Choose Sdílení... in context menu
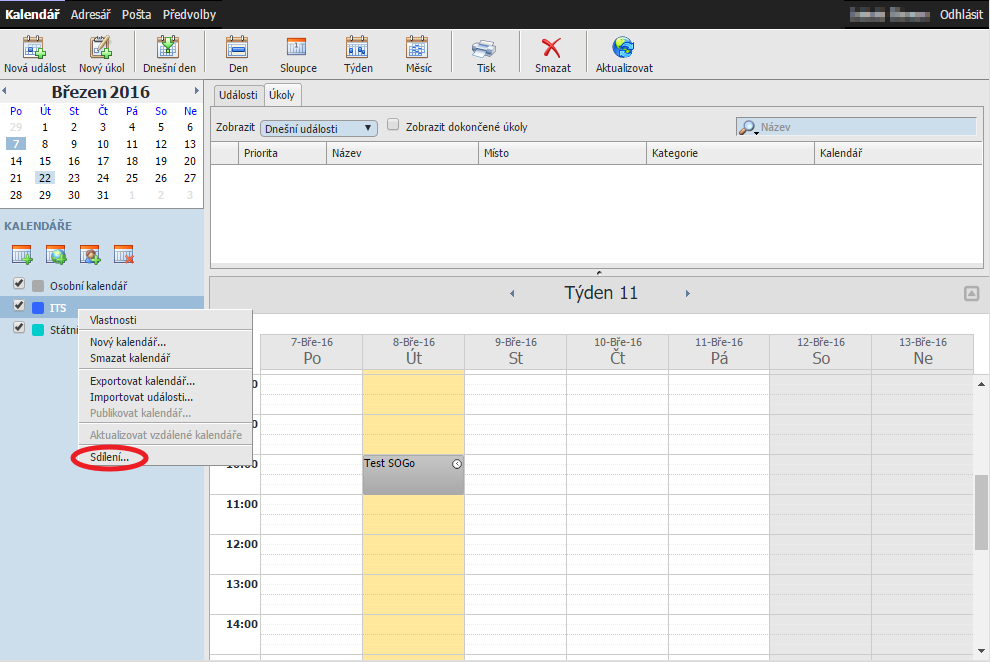 [x=165, y=457]
